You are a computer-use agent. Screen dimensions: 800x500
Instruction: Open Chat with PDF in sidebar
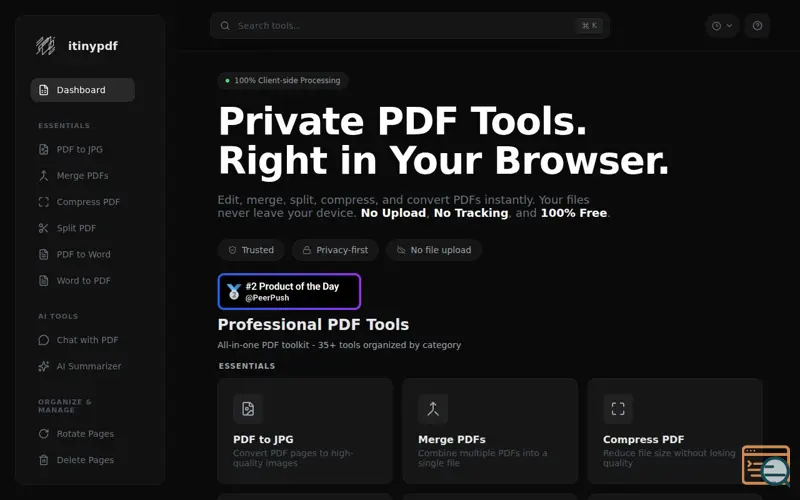pos(83,340)
